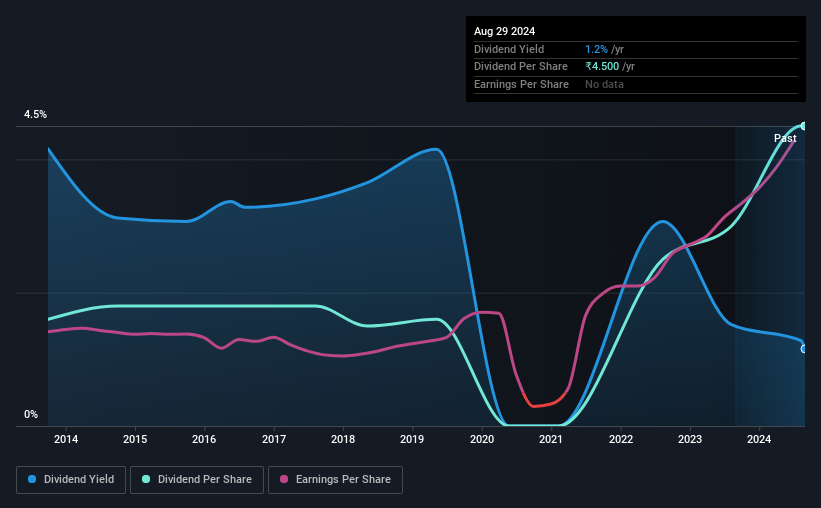
Task: Click the Aug 29 2024 tooltip date
Action: [x=504, y=31]
